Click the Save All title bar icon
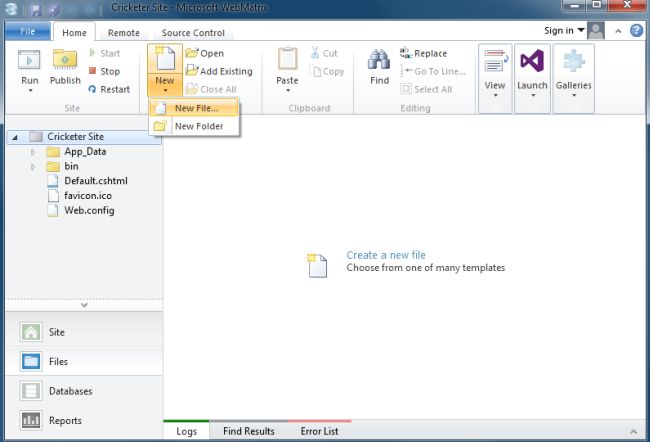The height and width of the screenshot is (442, 650). (x=54, y=10)
